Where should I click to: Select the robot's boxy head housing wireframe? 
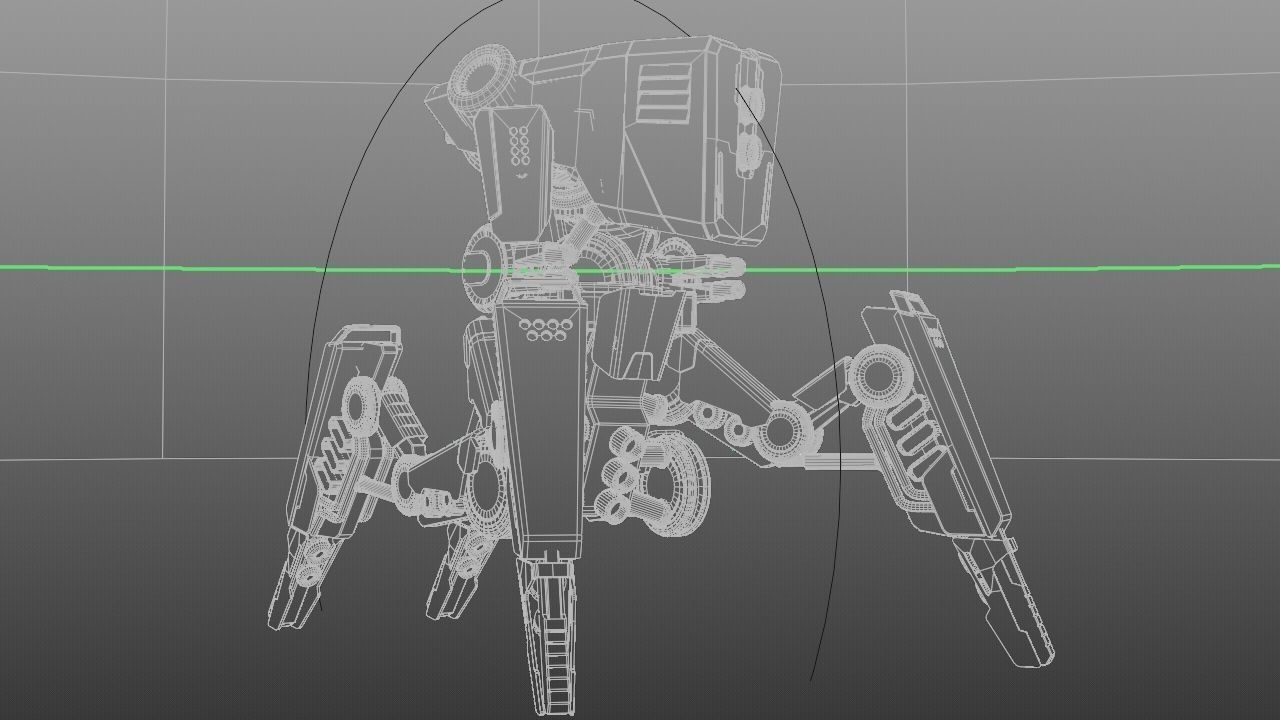click(x=650, y=140)
